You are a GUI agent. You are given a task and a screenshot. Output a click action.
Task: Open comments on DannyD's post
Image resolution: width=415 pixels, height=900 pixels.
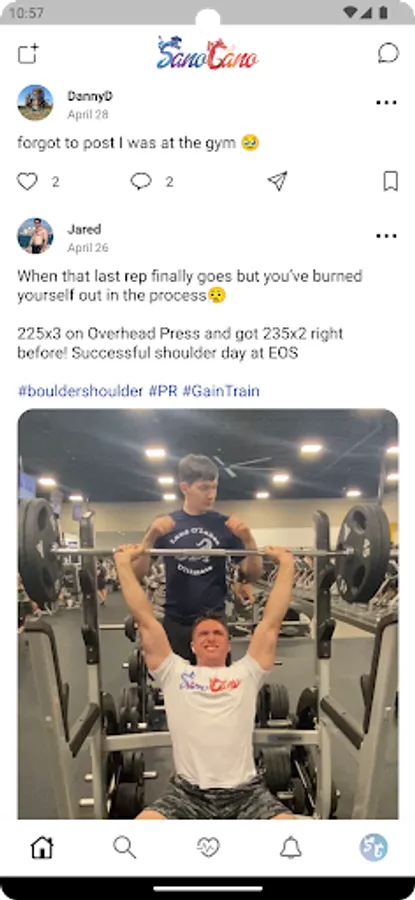(141, 181)
